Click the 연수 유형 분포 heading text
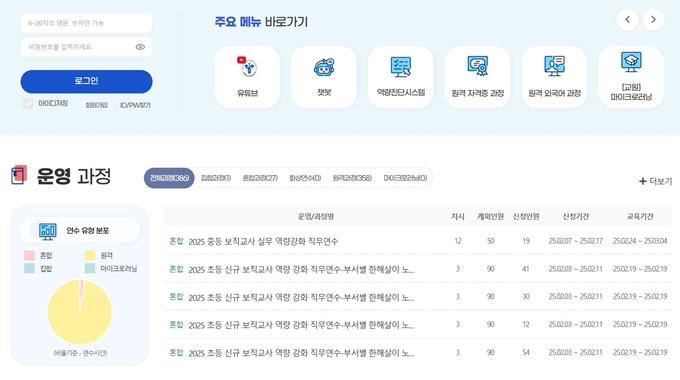This screenshot has height=380, width=680. [88, 231]
